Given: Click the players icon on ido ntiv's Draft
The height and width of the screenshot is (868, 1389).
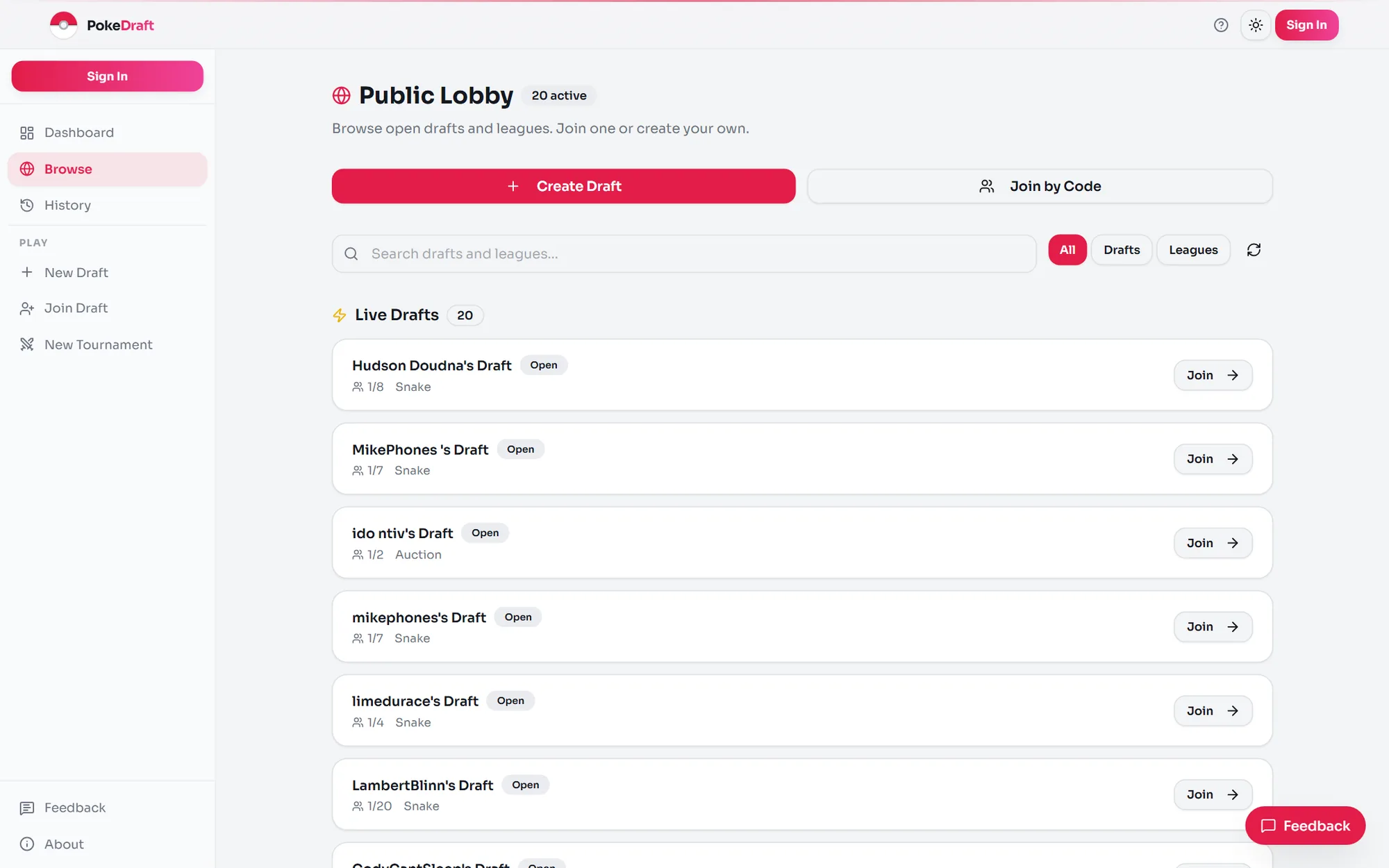Looking at the screenshot, I should [x=358, y=555].
